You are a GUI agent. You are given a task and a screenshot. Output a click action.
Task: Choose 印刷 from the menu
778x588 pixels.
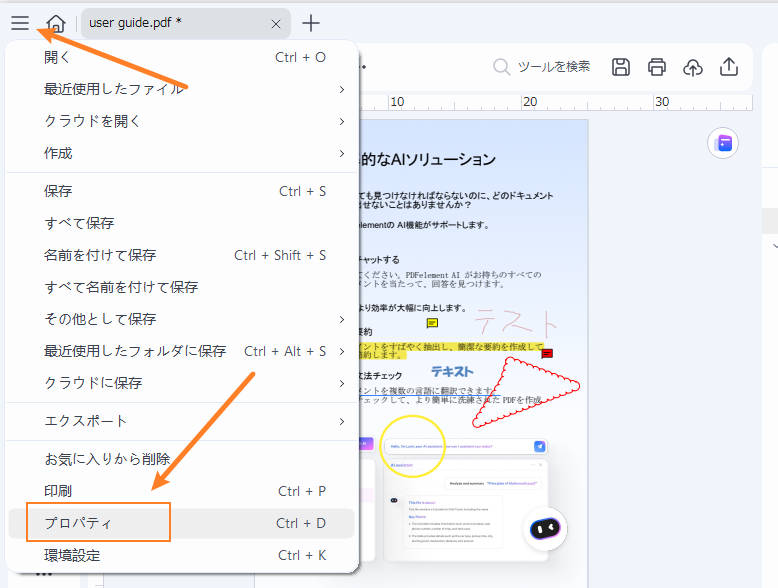[x=182, y=491]
